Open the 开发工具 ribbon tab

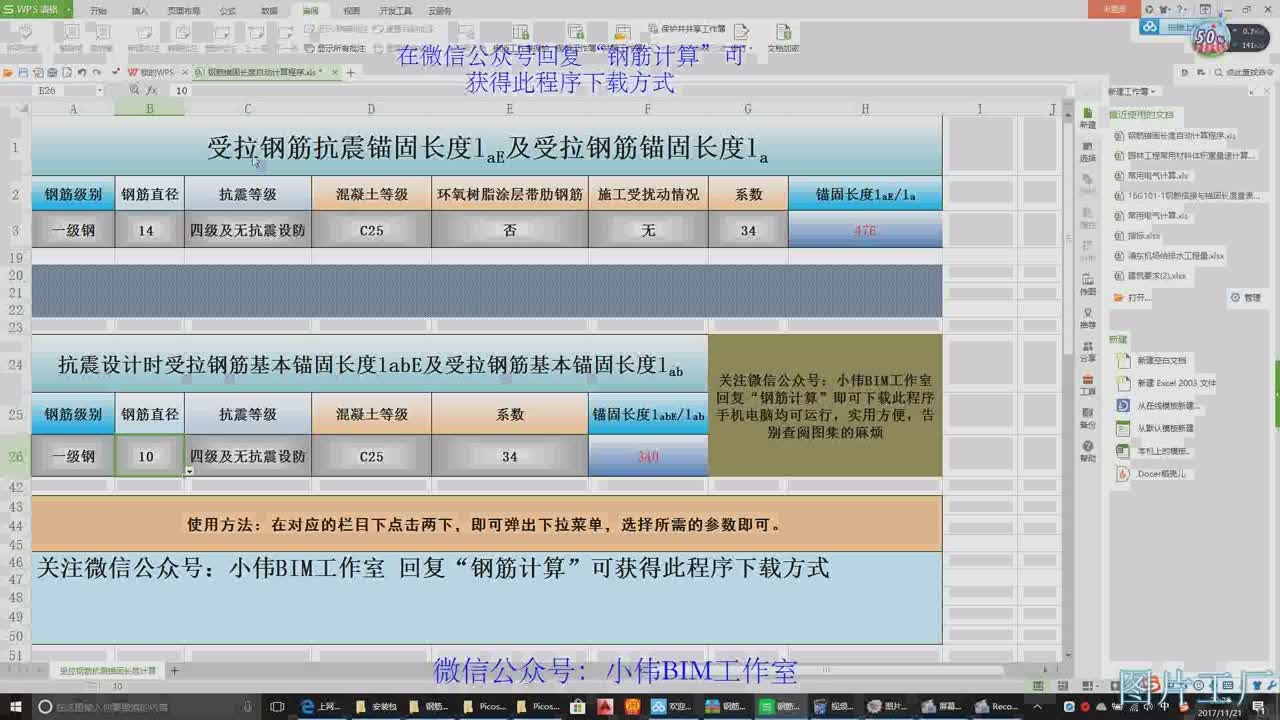pos(395,10)
